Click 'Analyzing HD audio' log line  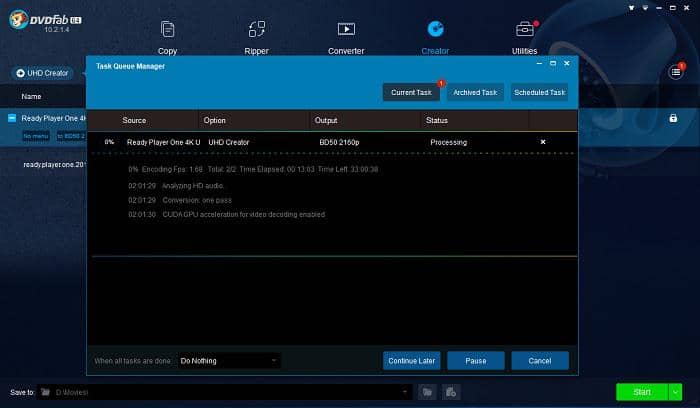click(176, 186)
